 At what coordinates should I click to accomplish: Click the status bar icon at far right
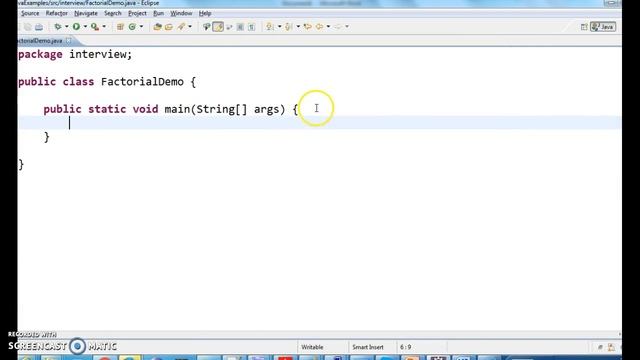tap(611, 347)
